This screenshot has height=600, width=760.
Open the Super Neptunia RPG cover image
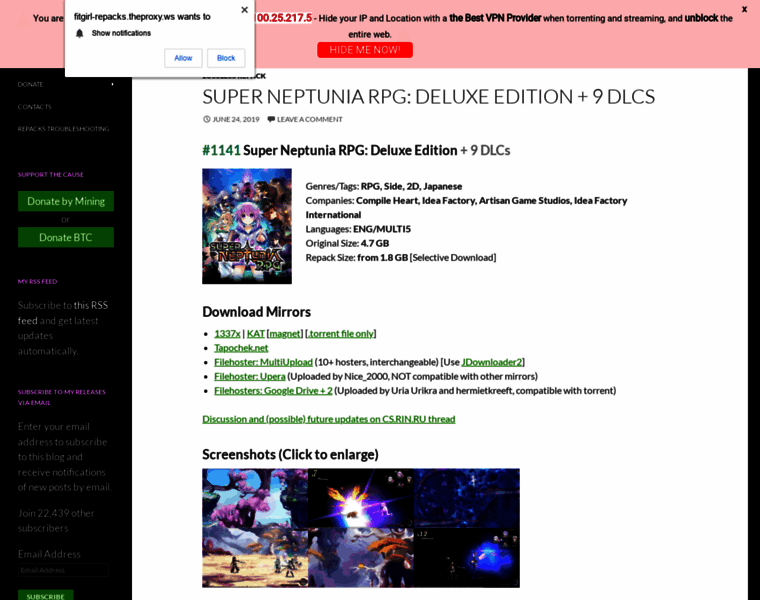(x=247, y=226)
